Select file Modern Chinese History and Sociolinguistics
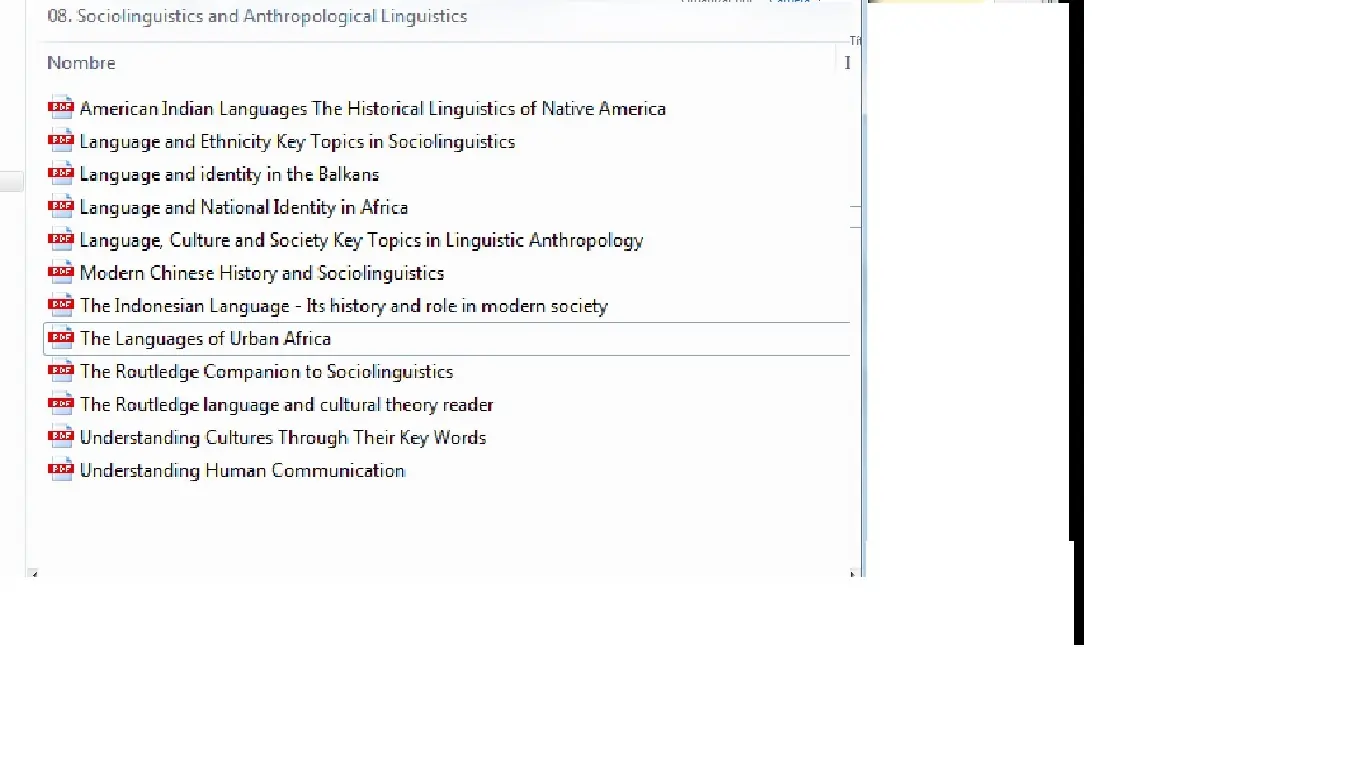The height and width of the screenshot is (768, 1366). [x=261, y=273]
